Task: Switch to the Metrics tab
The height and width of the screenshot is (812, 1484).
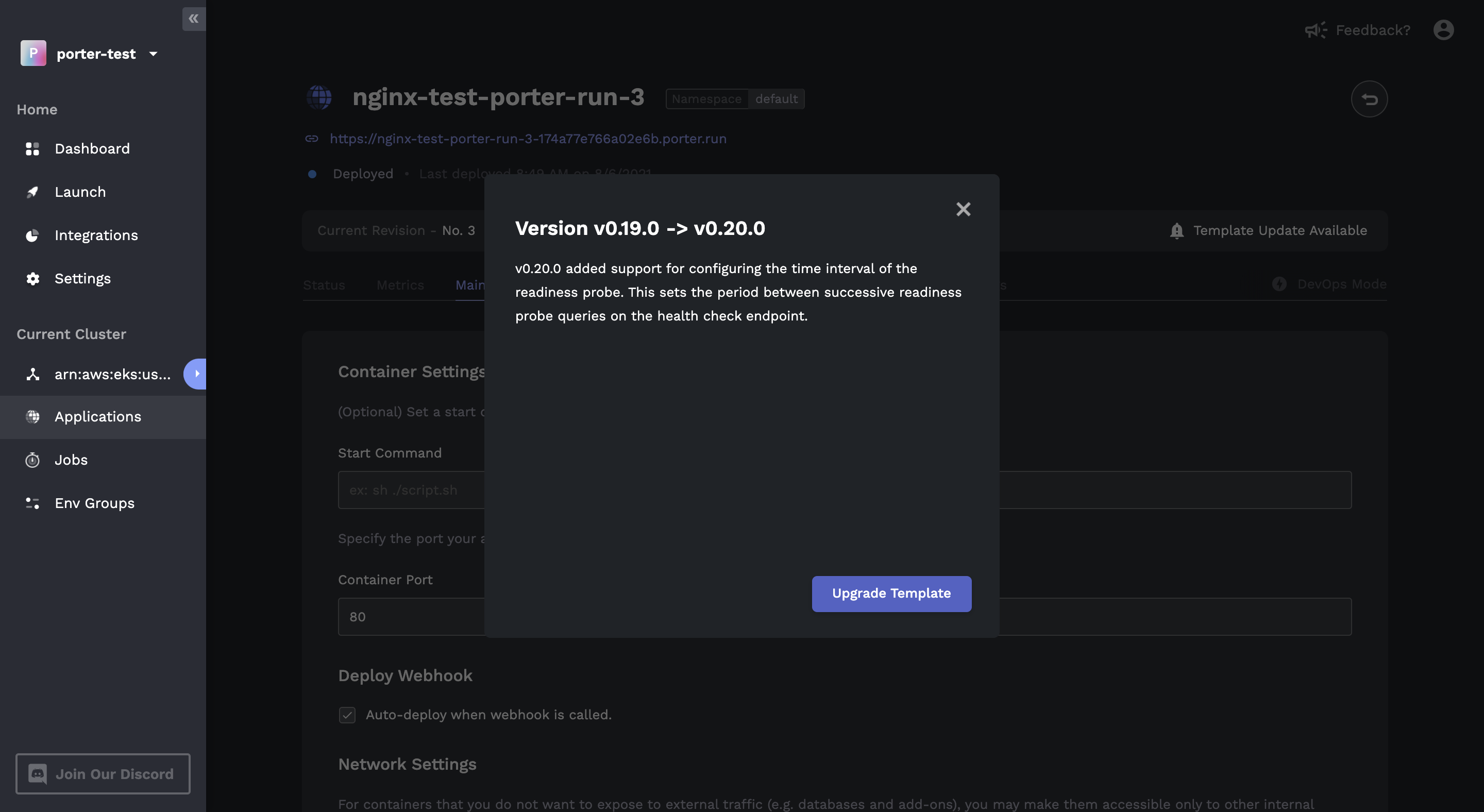Action: click(x=400, y=284)
